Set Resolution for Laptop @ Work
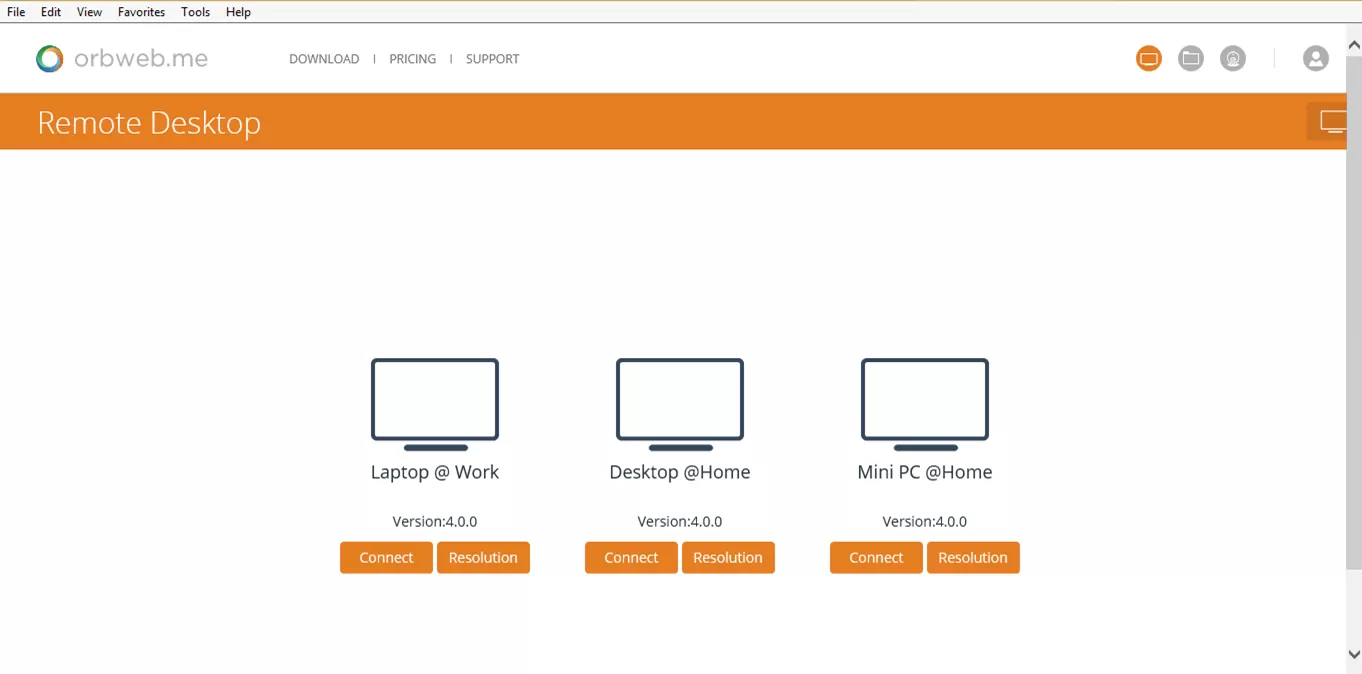Image resolution: width=1362 pixels, height=674 pixels. tap(483, 558)
